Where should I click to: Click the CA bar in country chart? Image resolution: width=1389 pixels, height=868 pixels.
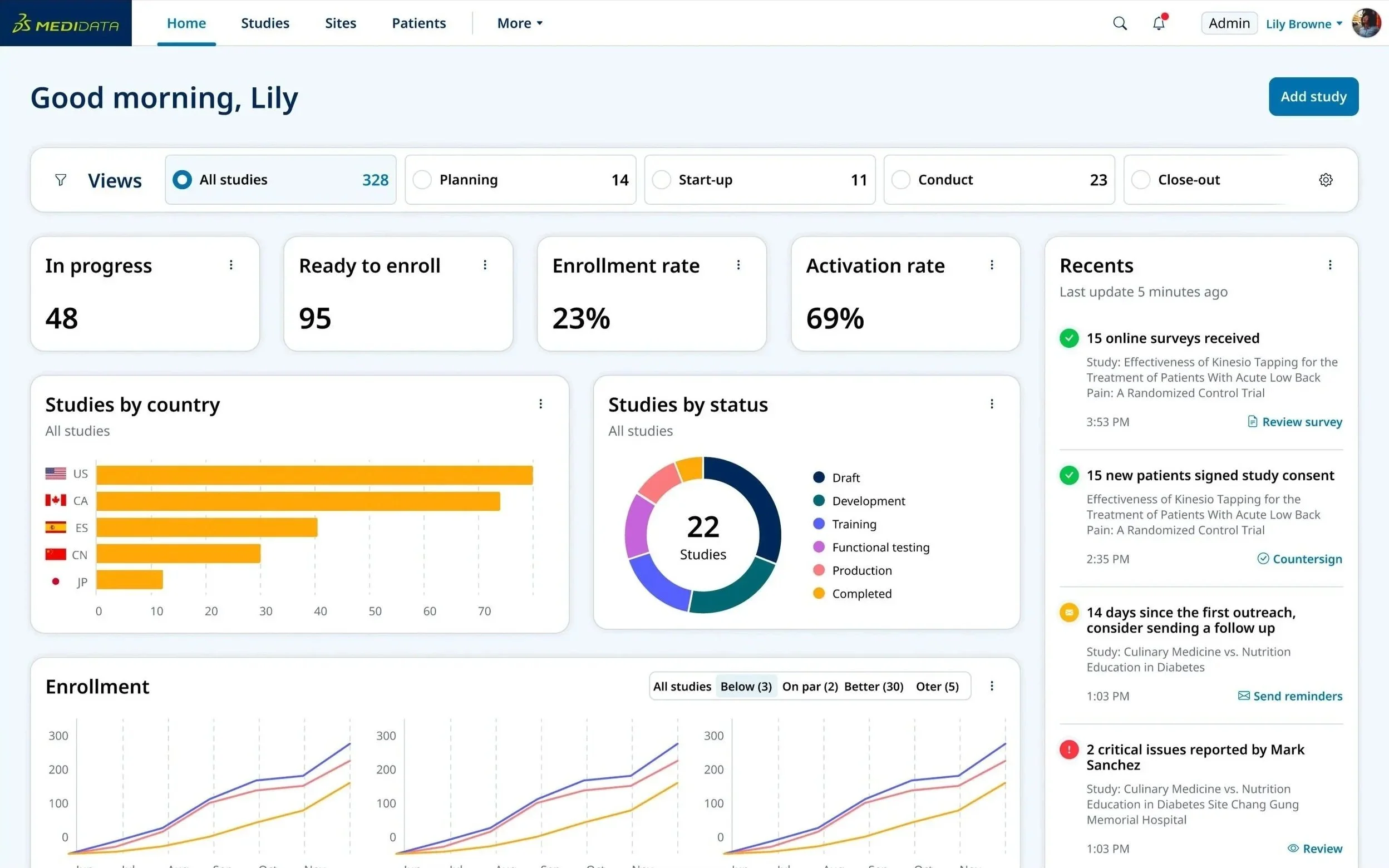coord(298,501)
